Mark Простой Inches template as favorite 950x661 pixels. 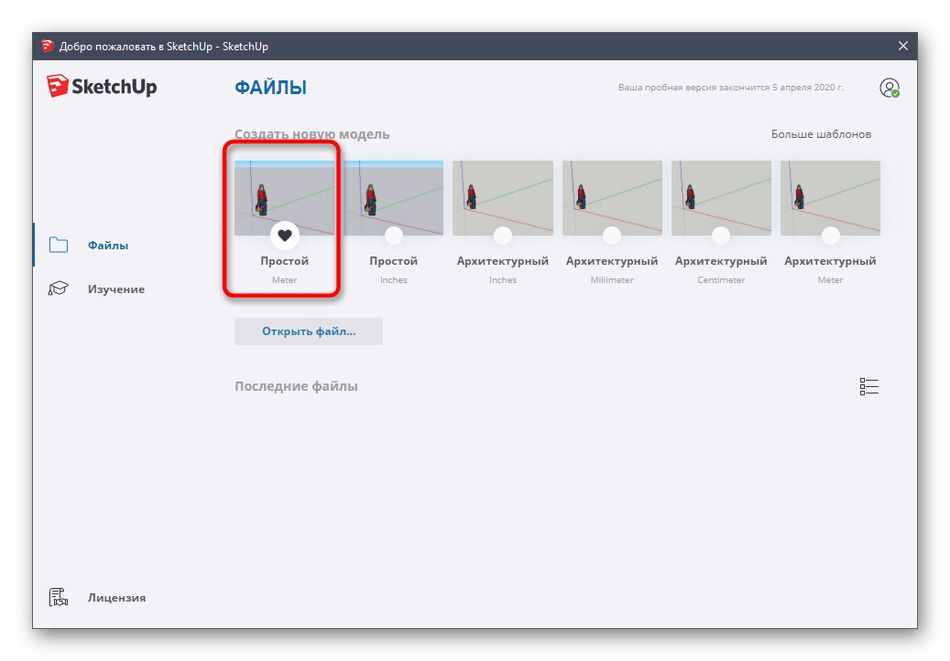click(394, 236)
